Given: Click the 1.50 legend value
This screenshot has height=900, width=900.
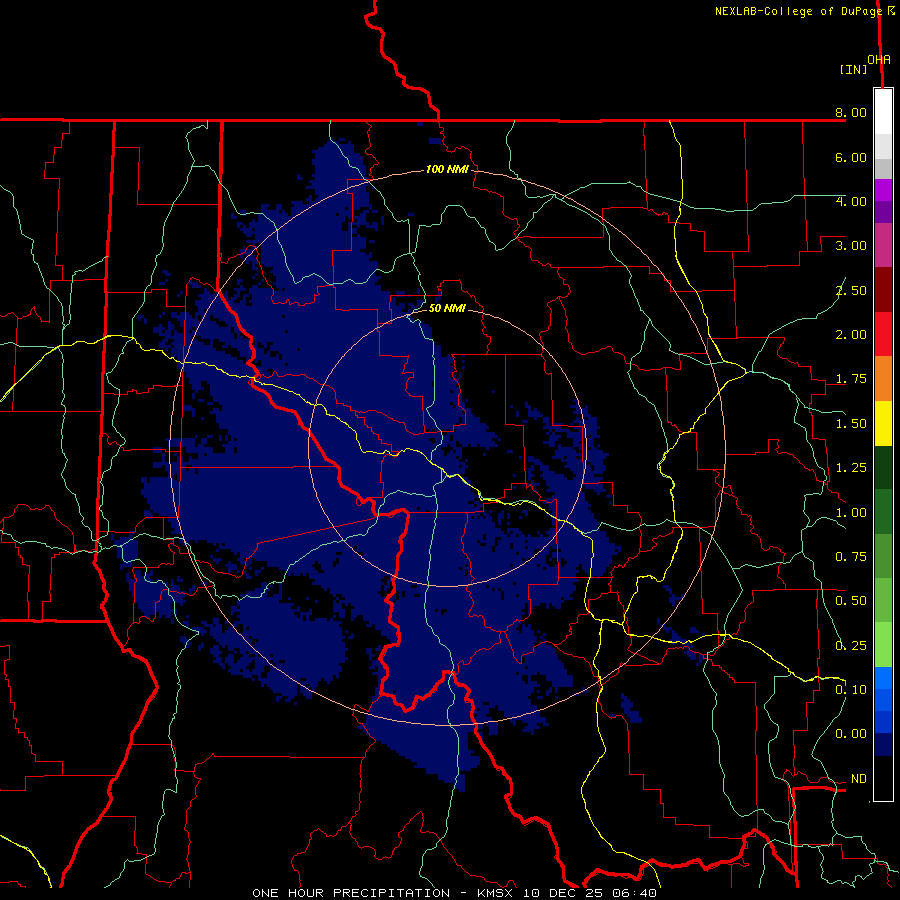Looking at the screenshot, I should pos(851,424).
